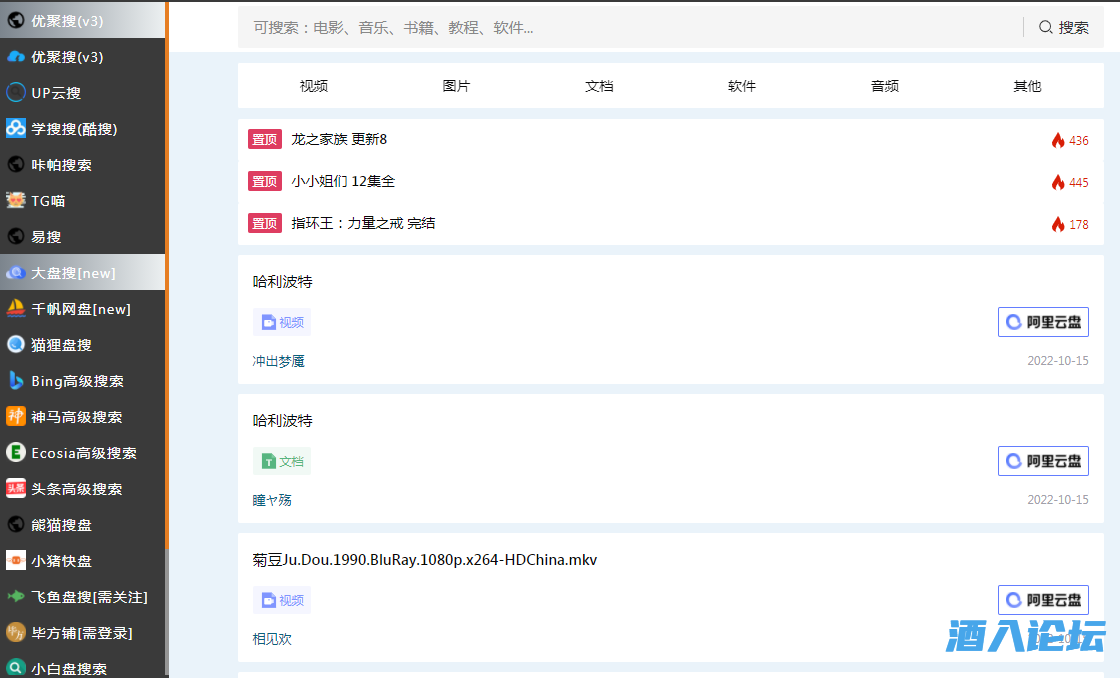Click the 千帆网盘 sailboat icon

[x=16, y=309]
